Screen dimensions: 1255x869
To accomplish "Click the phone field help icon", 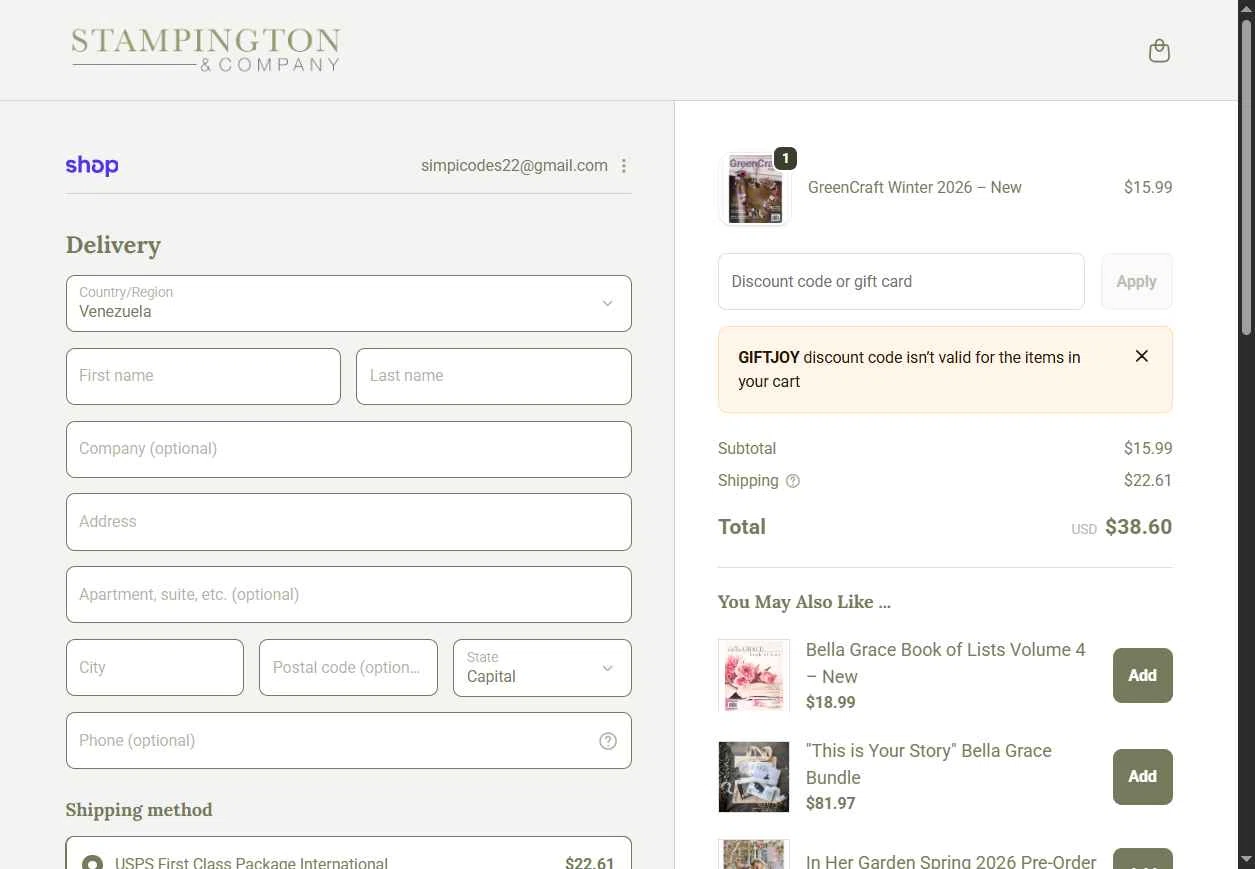I will [x=608, y=741].
